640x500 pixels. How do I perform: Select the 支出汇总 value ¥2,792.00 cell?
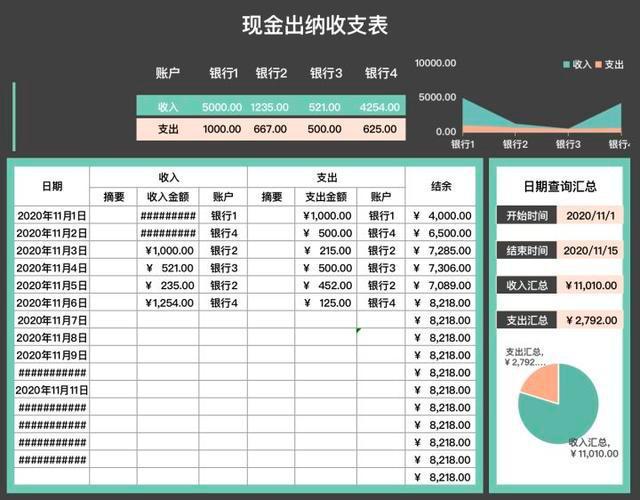click(590, 320)
